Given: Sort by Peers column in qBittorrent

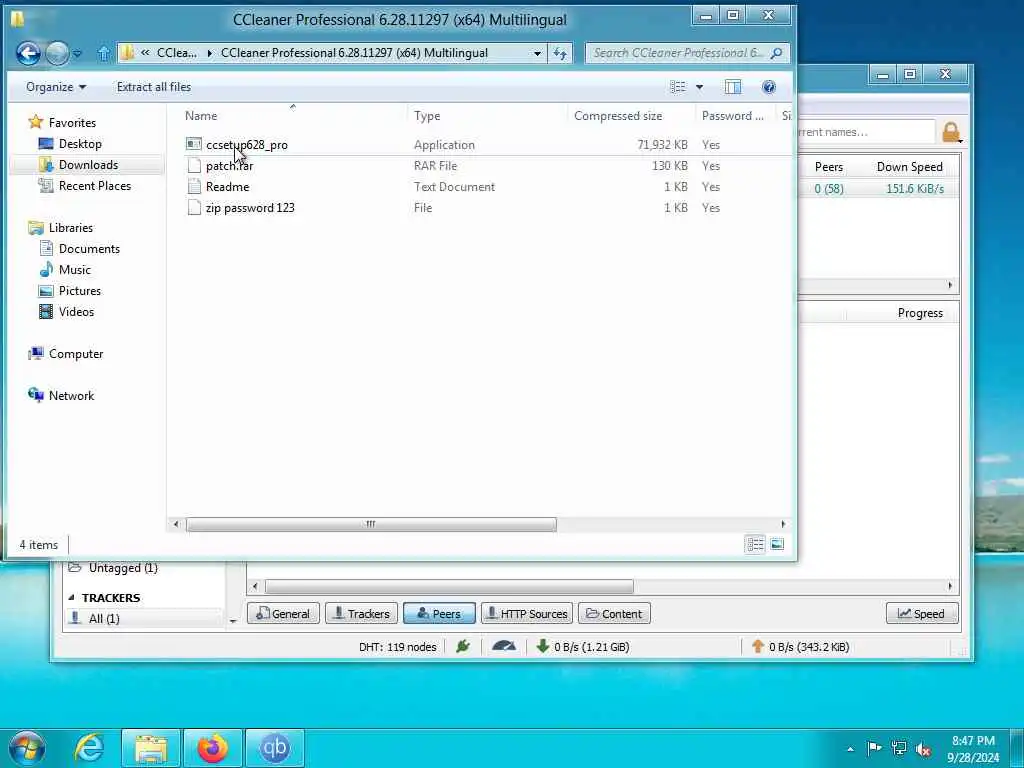Looking at the screenshot, I should 828,167.
